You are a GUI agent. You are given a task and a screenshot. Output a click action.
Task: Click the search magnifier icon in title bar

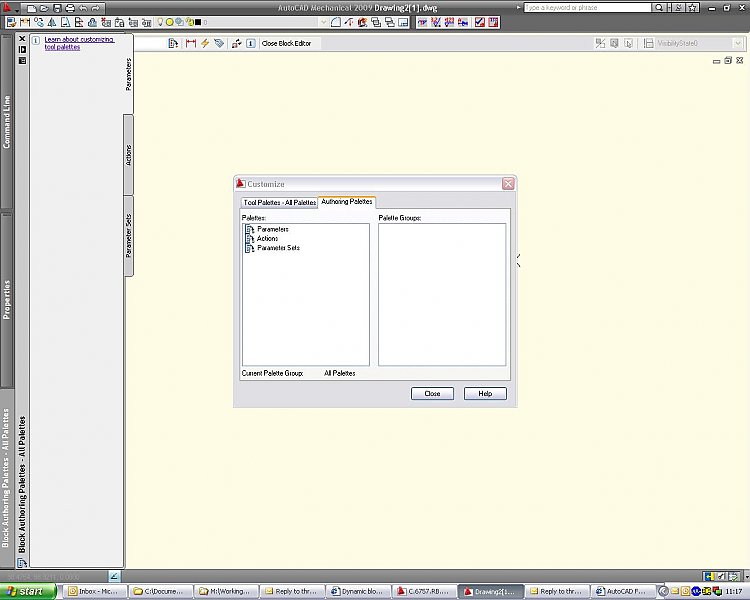[659, 8]
